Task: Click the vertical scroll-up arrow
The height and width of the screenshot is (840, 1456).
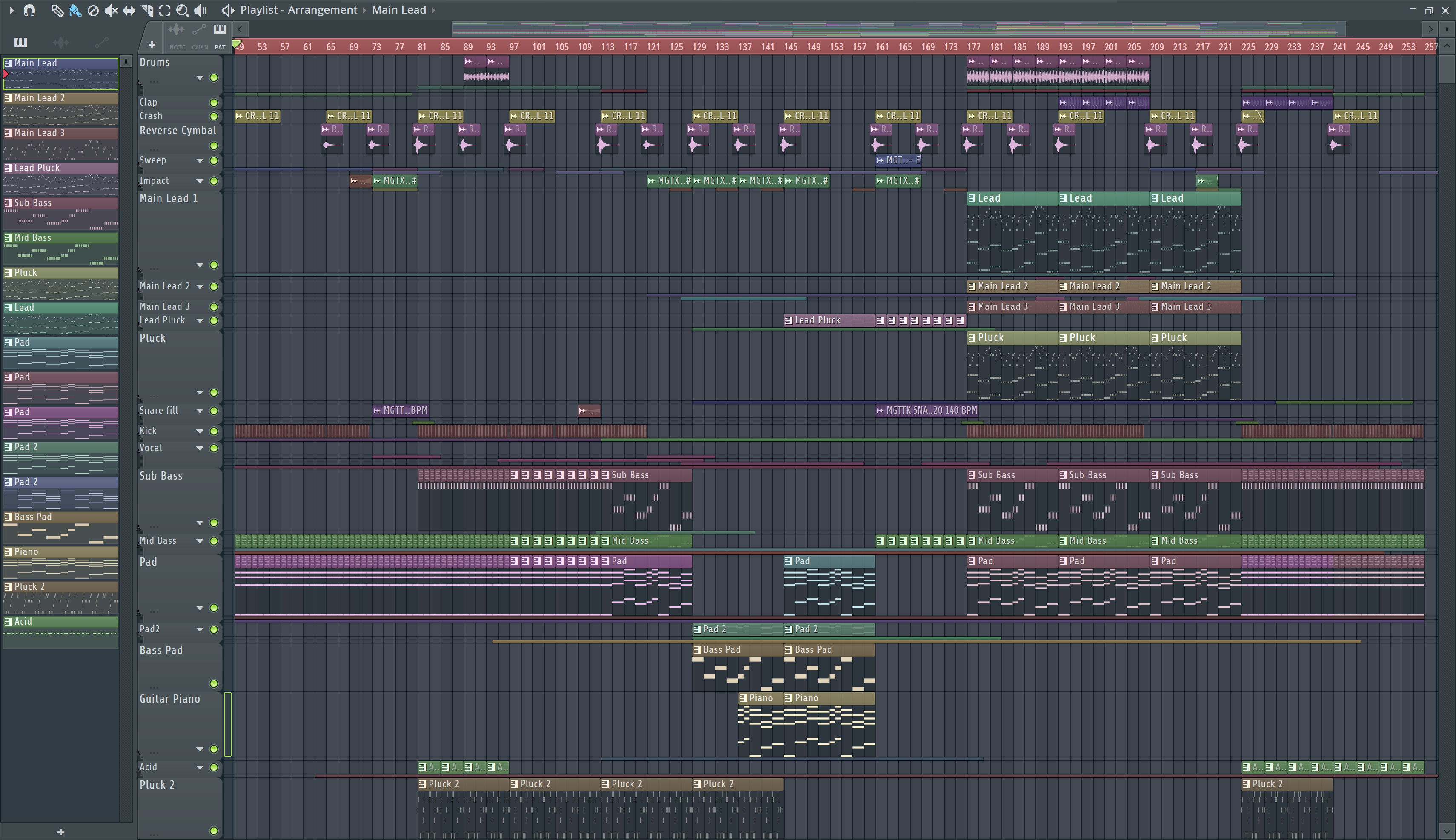Action: [1447, 46]
